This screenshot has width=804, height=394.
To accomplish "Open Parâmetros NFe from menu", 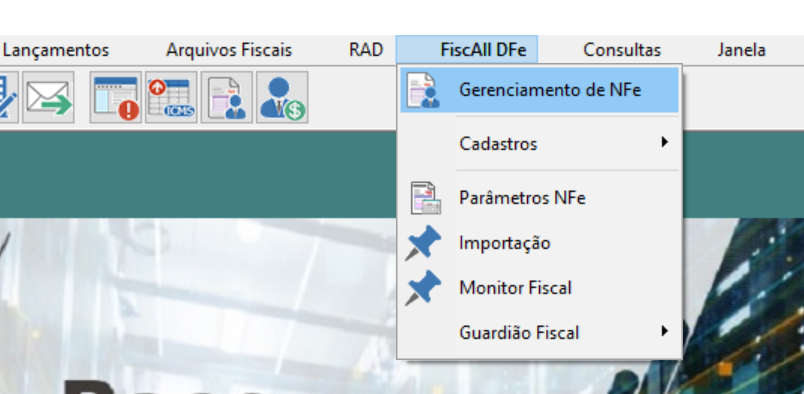I will point(539,198).
